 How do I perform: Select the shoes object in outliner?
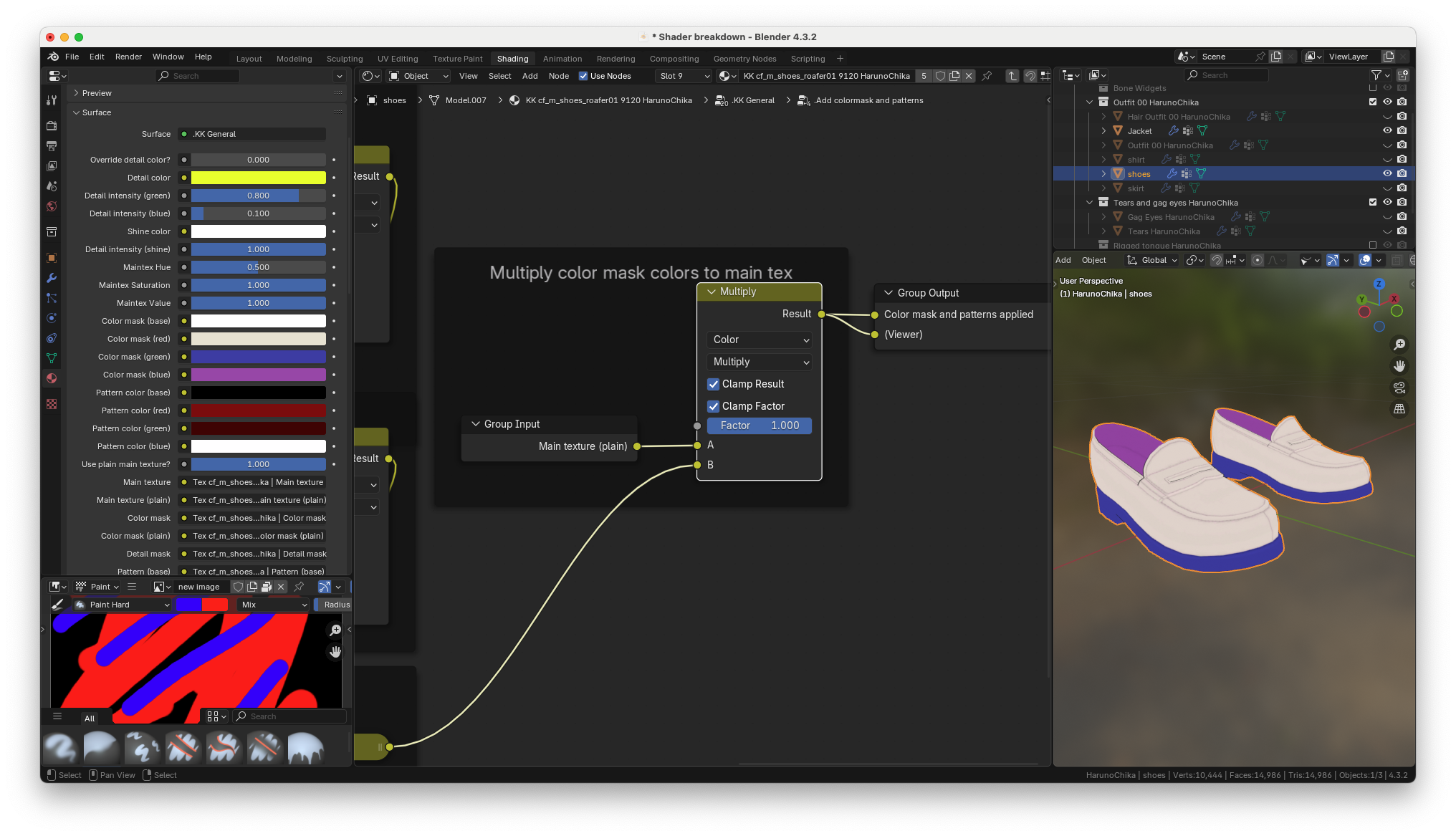(x=1139, y=174)
